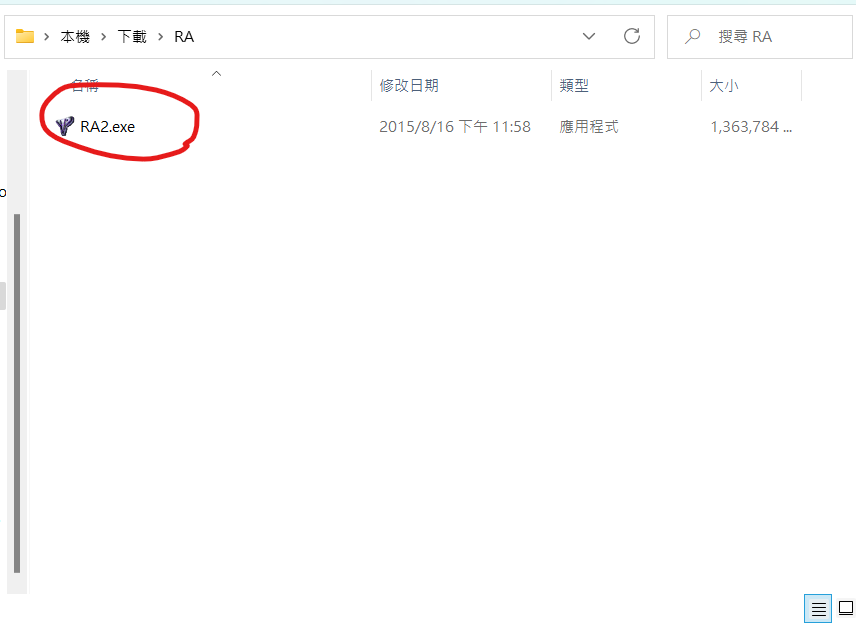
Task: Open the address bar history dropdown
Action: click(x=589, y=36)
